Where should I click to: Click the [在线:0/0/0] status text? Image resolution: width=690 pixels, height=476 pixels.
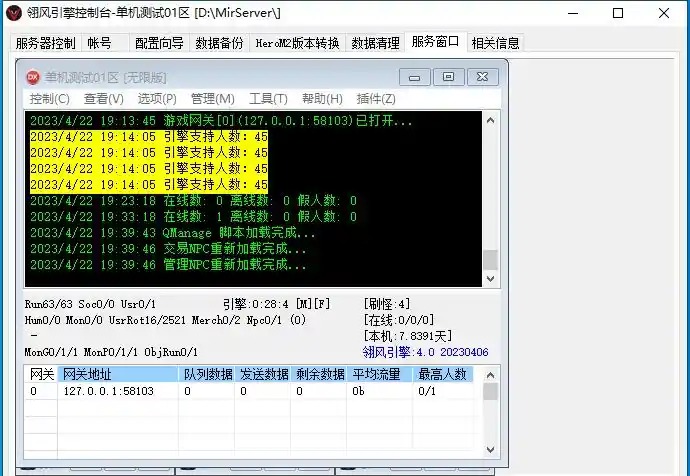(x=399, y=320)
